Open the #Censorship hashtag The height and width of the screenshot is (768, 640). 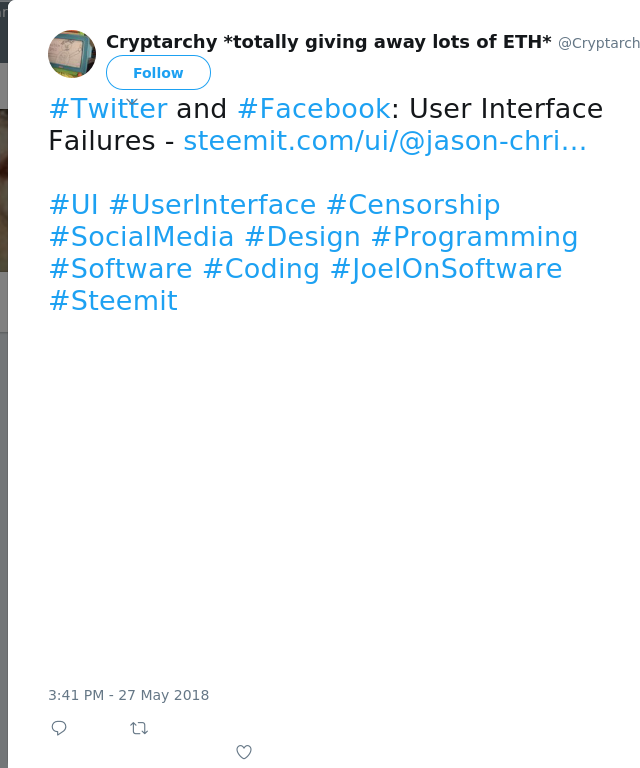pyautogui.click(x=413, y=205)
